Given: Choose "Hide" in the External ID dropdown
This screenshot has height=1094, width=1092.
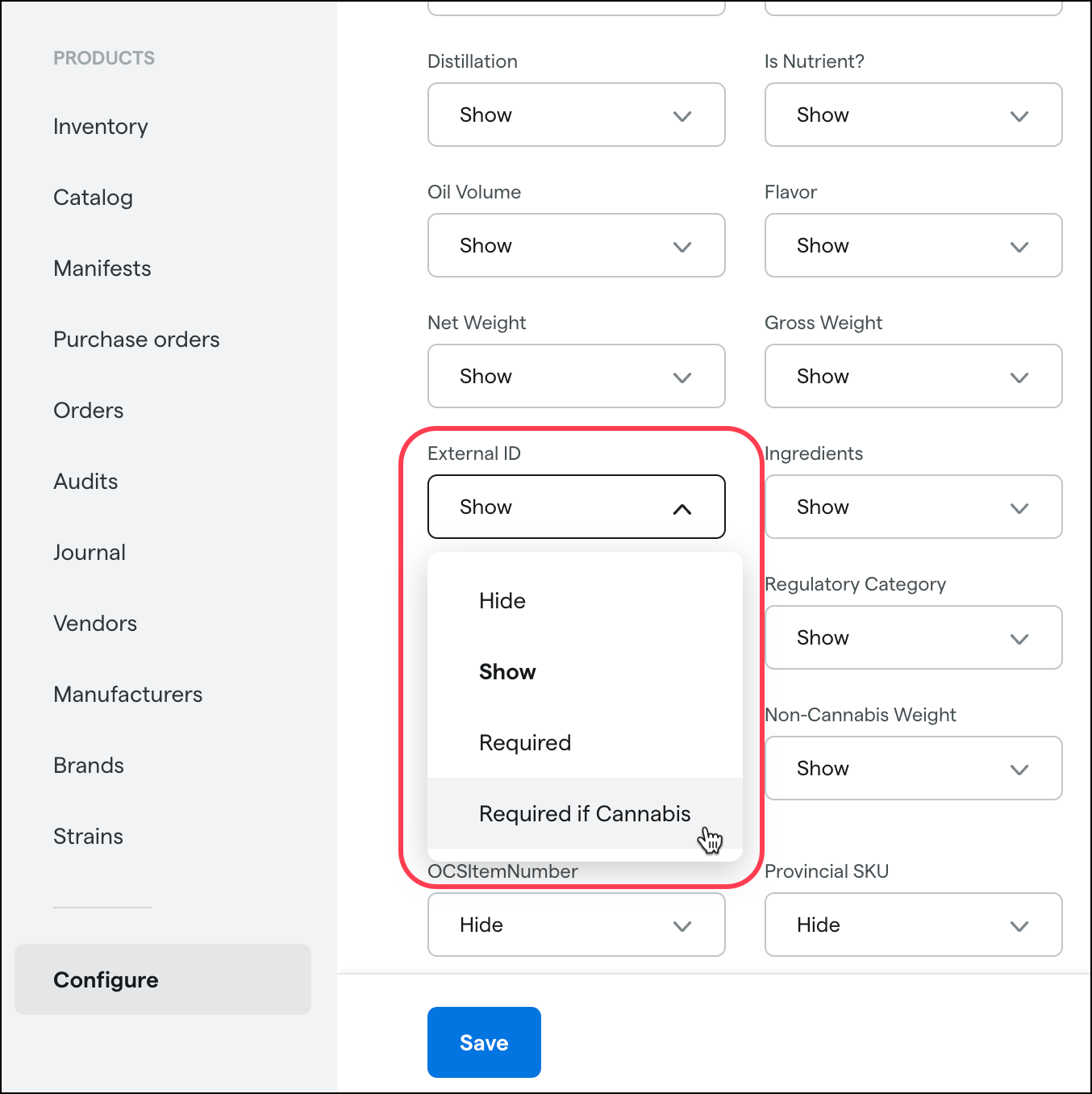Looking at the screenshot, I should 502,600.
